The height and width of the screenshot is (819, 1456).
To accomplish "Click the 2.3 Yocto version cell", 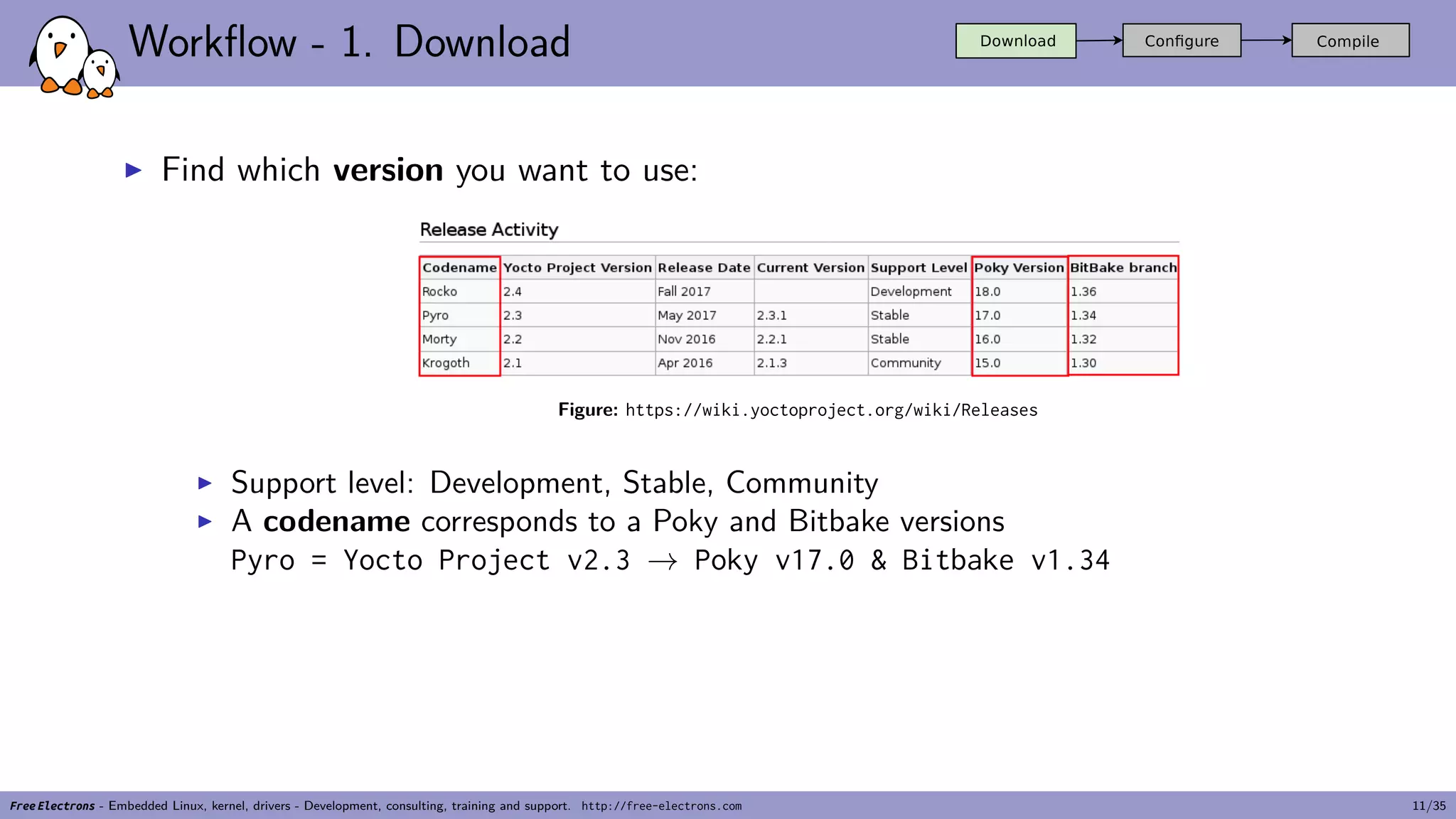I will pyautogui.click(x=577, y=315).
